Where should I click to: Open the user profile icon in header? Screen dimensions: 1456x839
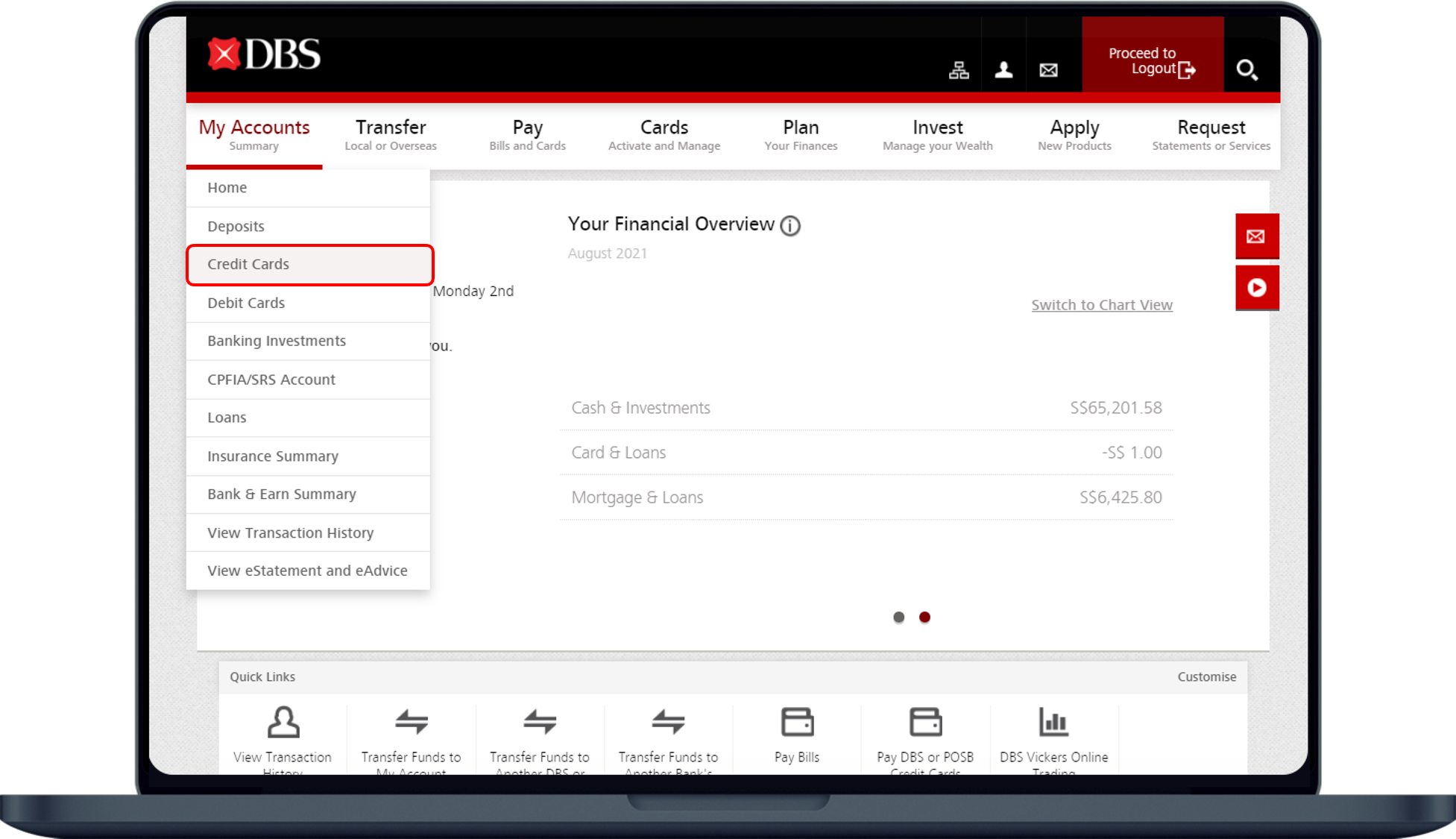pyautogui.click(x=1003, y=70)
